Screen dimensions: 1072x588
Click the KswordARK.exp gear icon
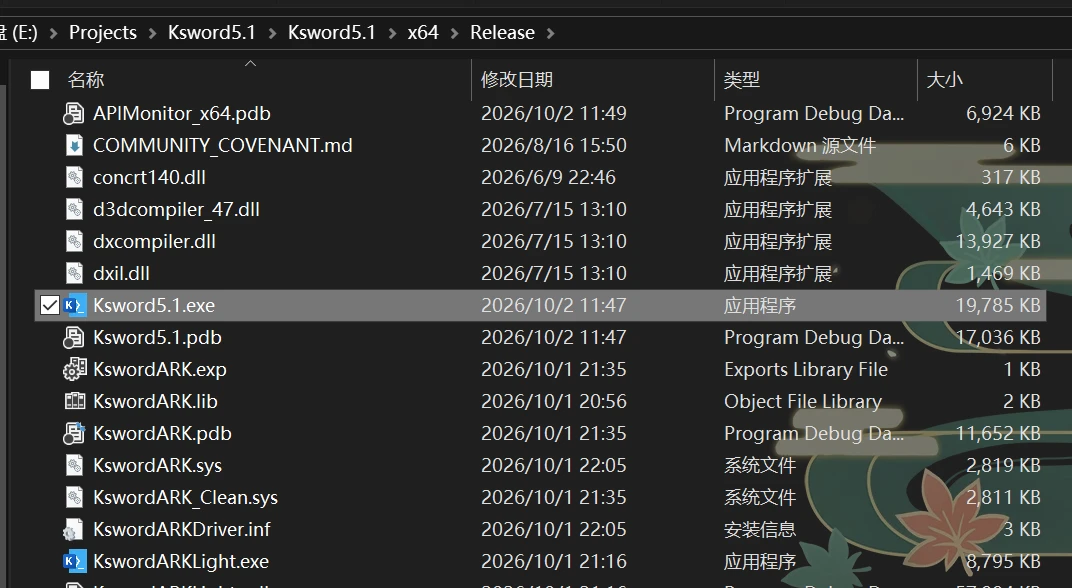75,369
